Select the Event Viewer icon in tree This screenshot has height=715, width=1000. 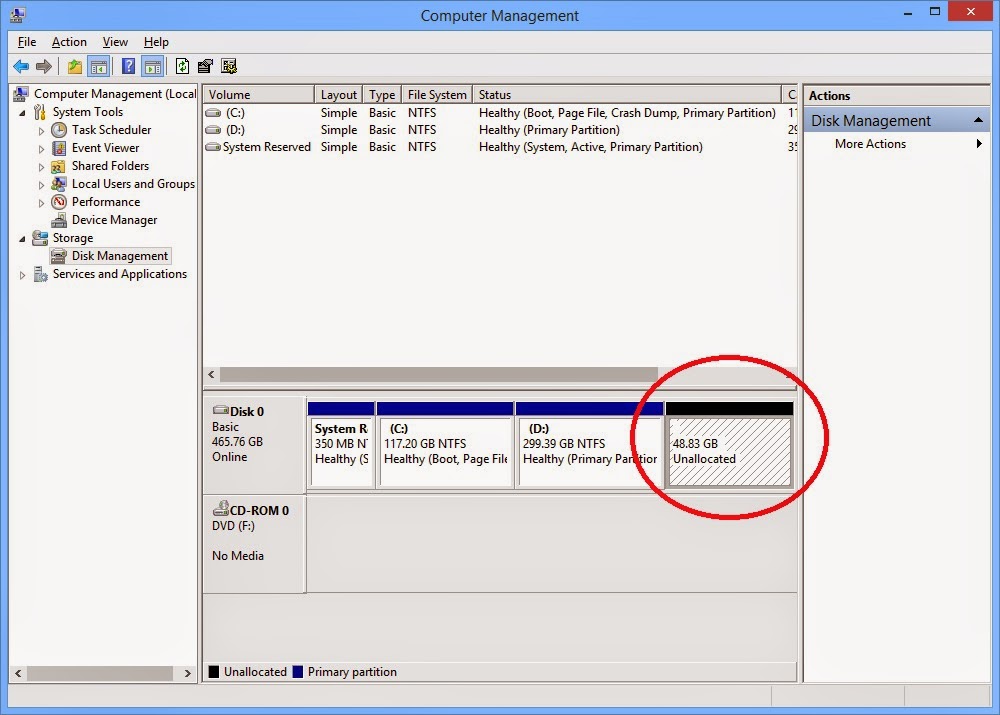pyautogui.click(x=59, y=148)
